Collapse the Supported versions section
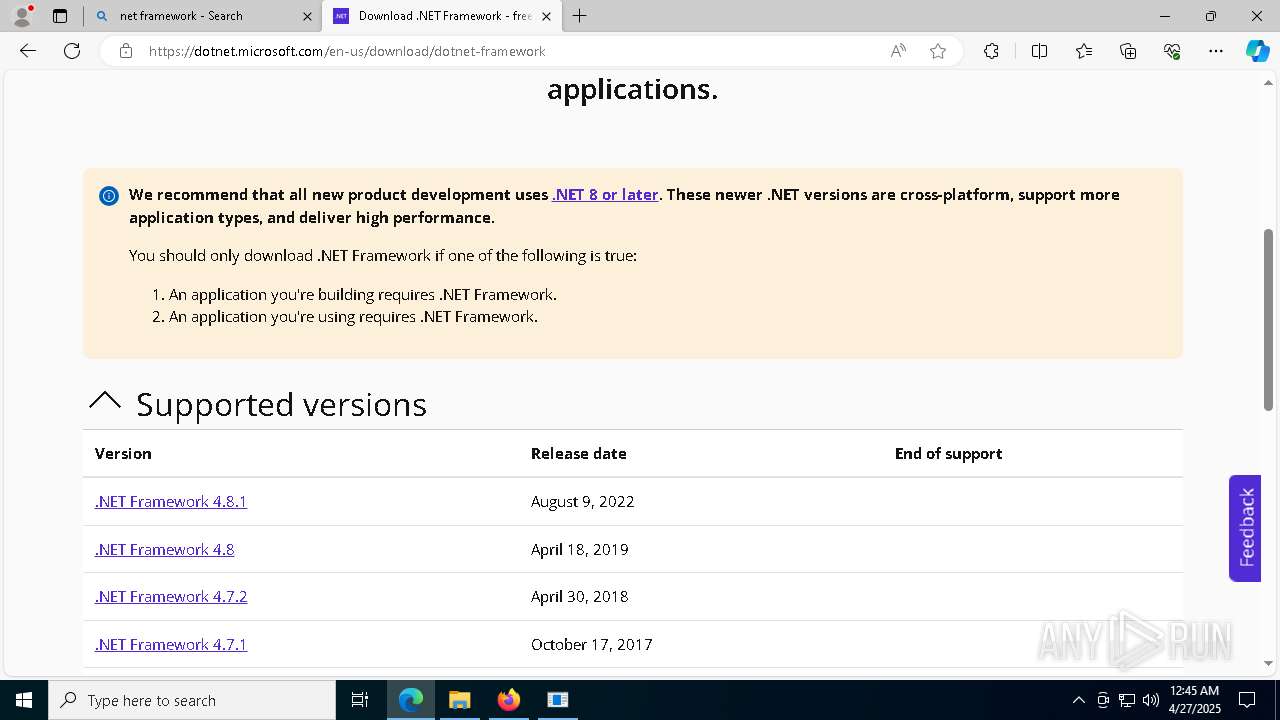 coord(105,402)
